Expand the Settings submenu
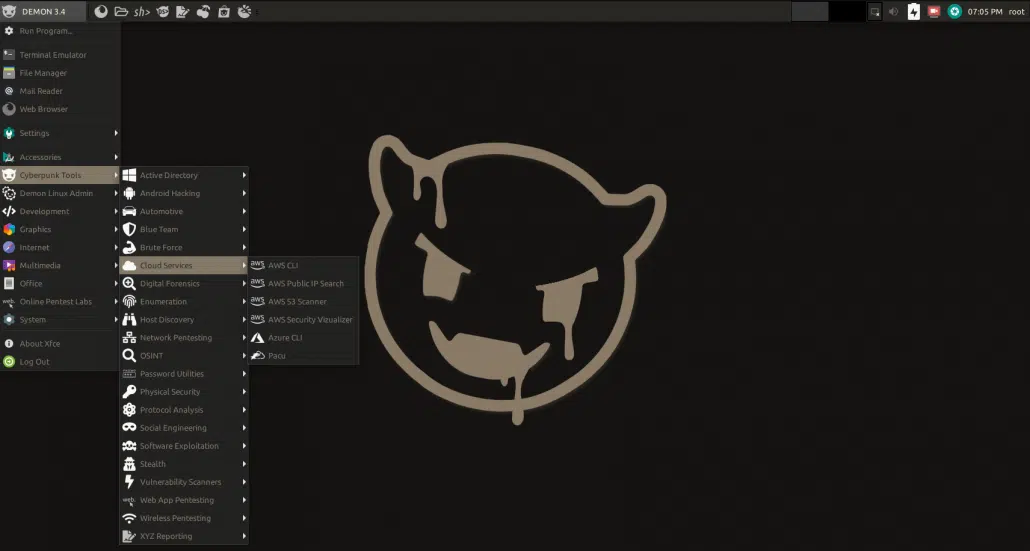 pyautogui.click(x=60, y=133)
